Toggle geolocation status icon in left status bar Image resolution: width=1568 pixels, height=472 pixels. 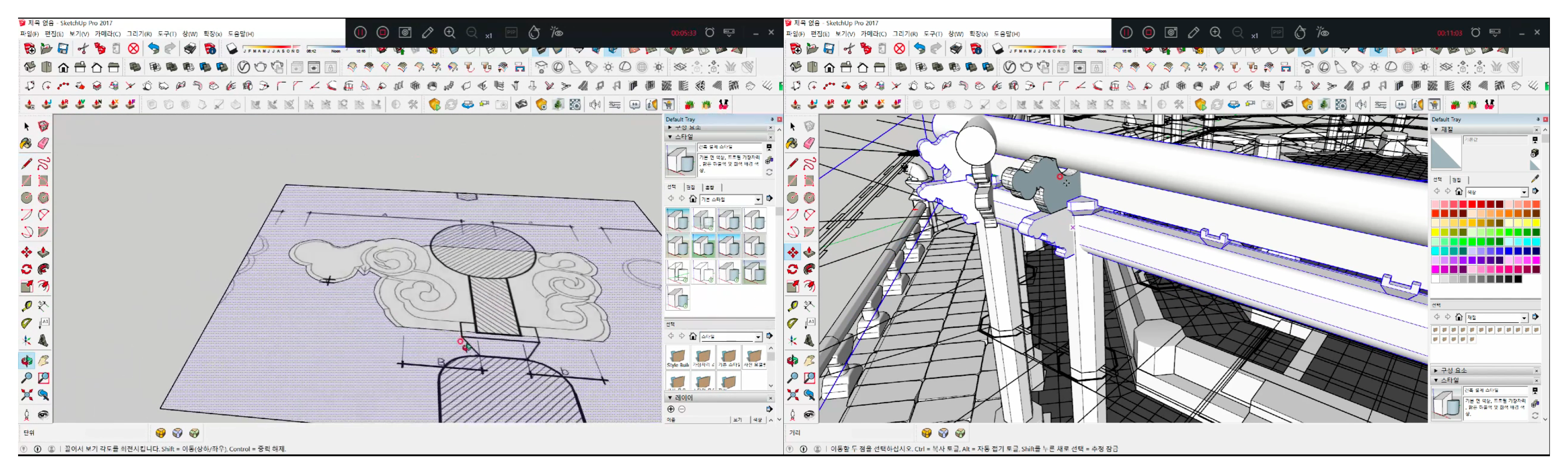click(x=24, y=449)
